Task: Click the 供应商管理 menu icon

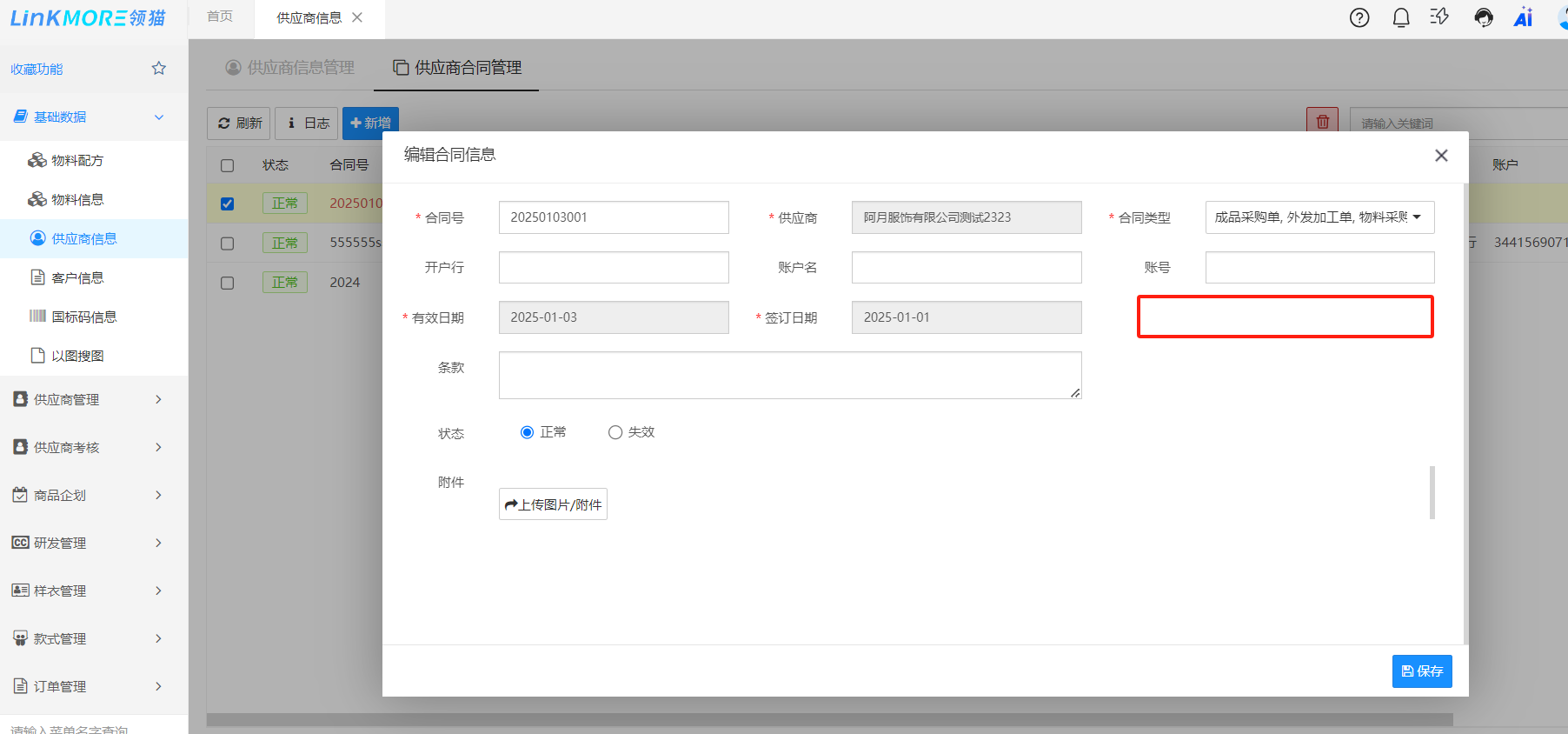Action: coord(20,398)
